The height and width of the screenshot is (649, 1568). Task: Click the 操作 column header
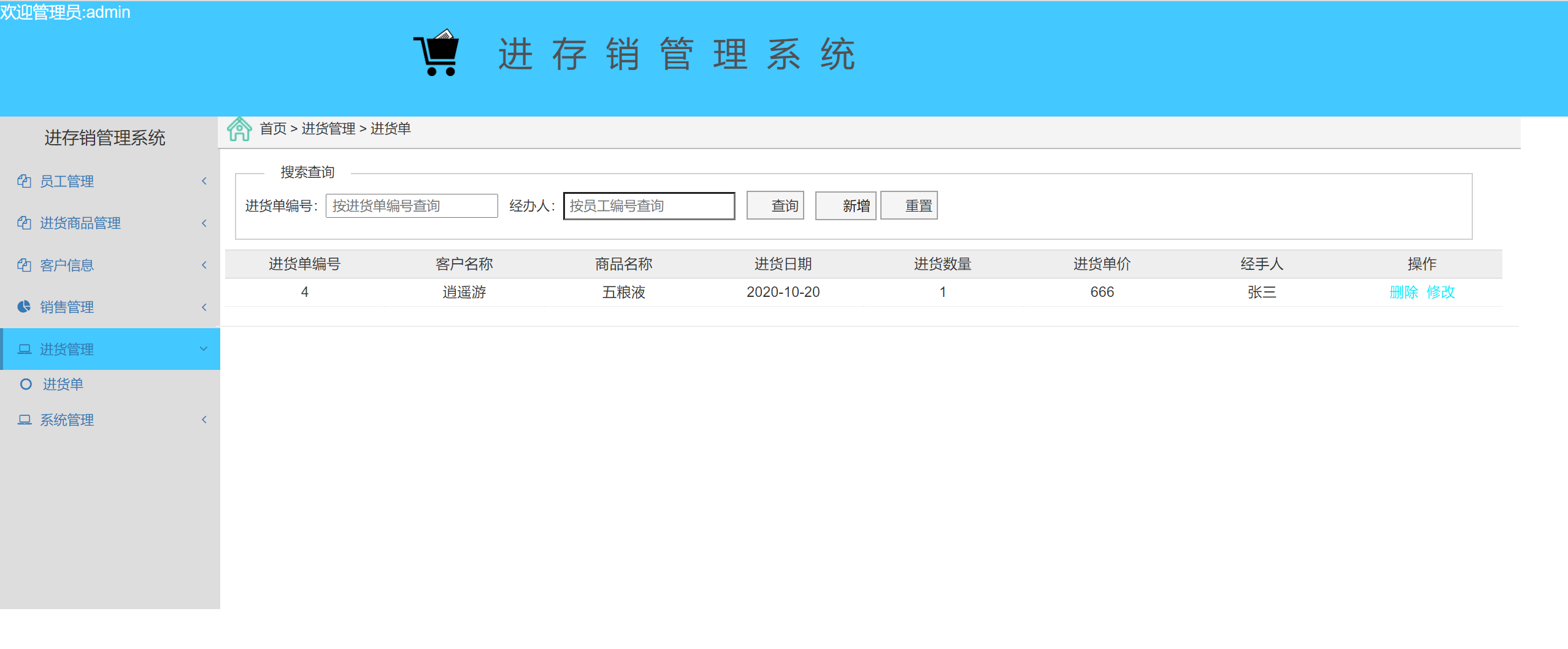click(x=1422, y=264)
